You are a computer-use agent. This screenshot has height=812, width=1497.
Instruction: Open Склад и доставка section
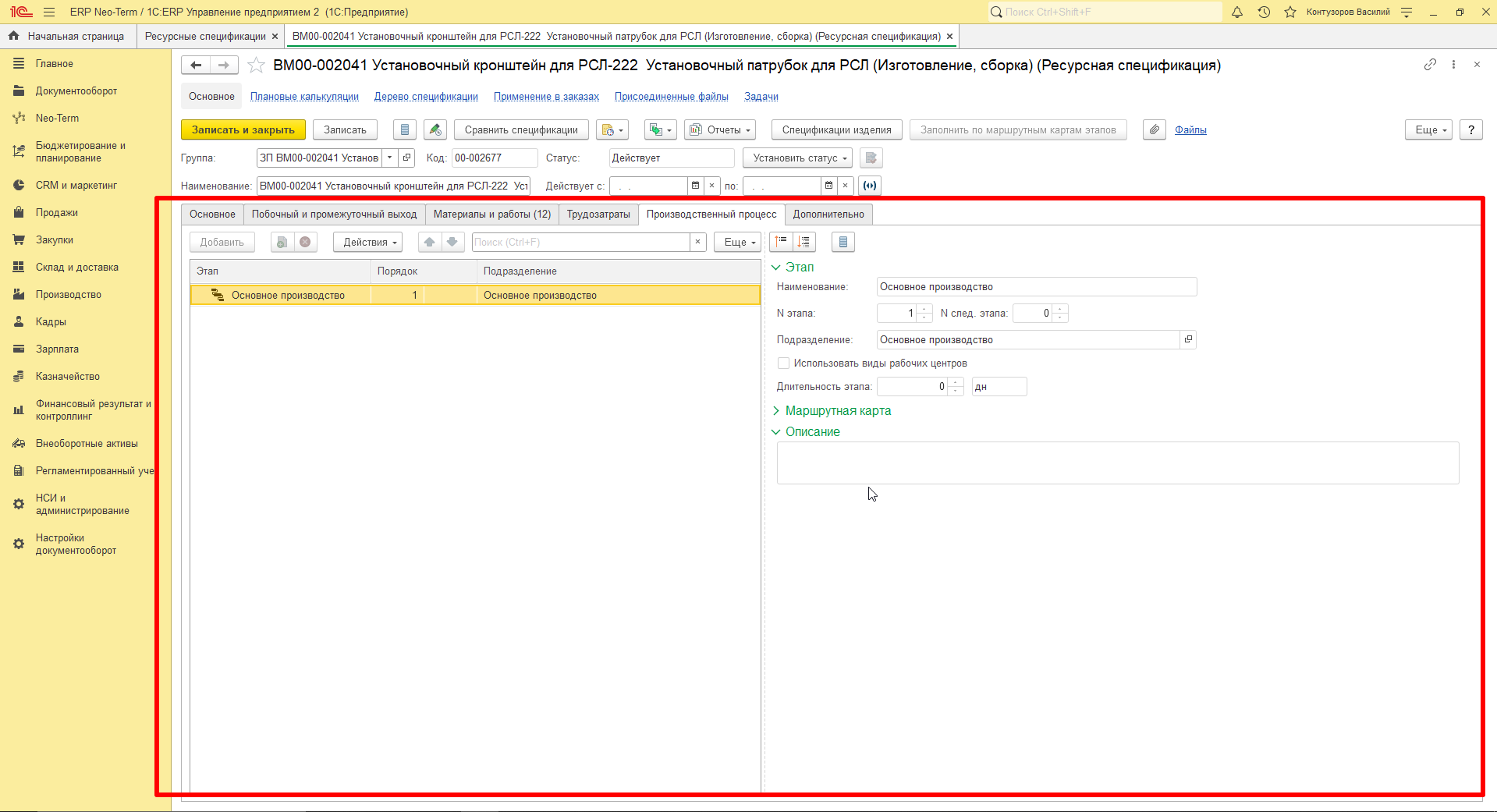pos(77,268)
